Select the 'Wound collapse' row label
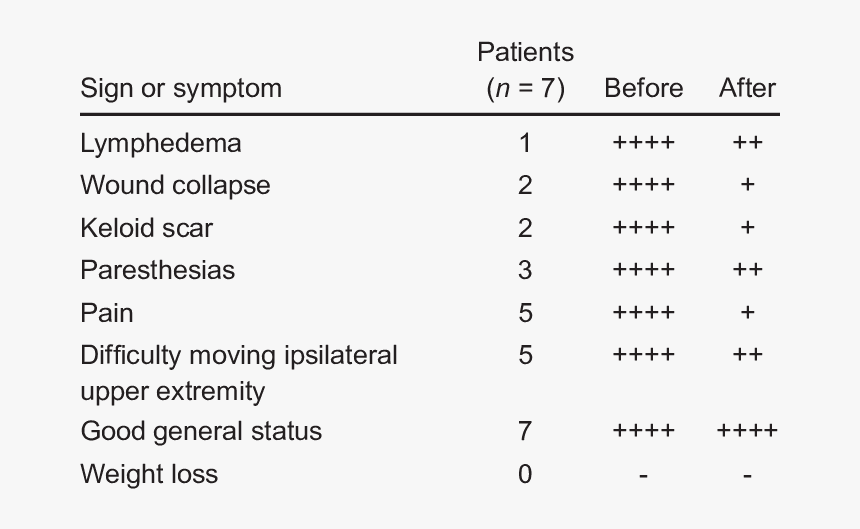This screenshot has height=529, width=860. pyautogui.click(x=175, y=186)
